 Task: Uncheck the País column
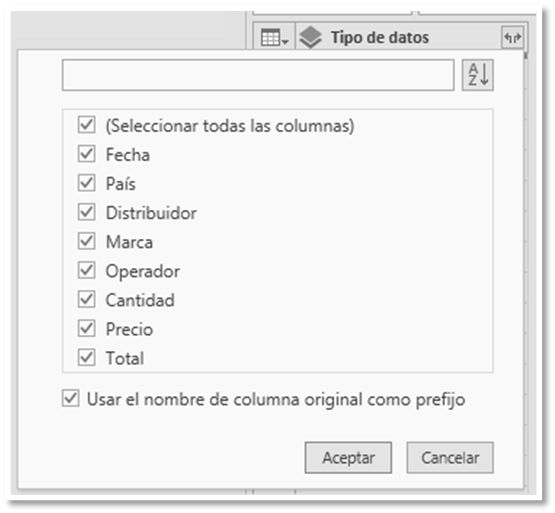(x=86, y=183)
